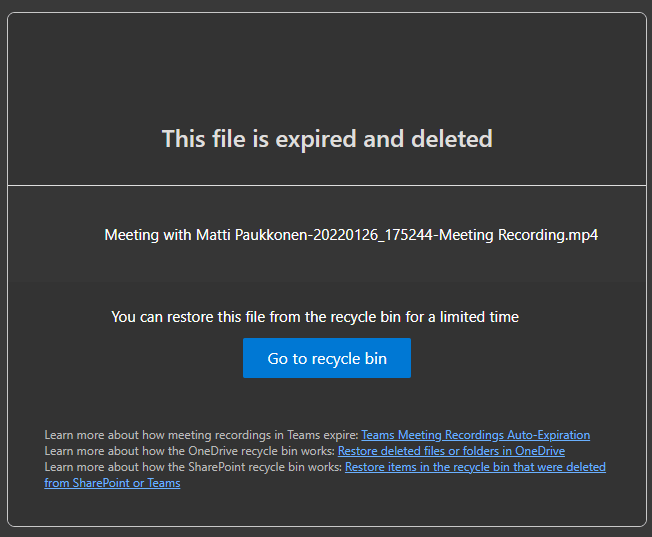Click the 'You can restore this file' message

click(x=315, y=317)
